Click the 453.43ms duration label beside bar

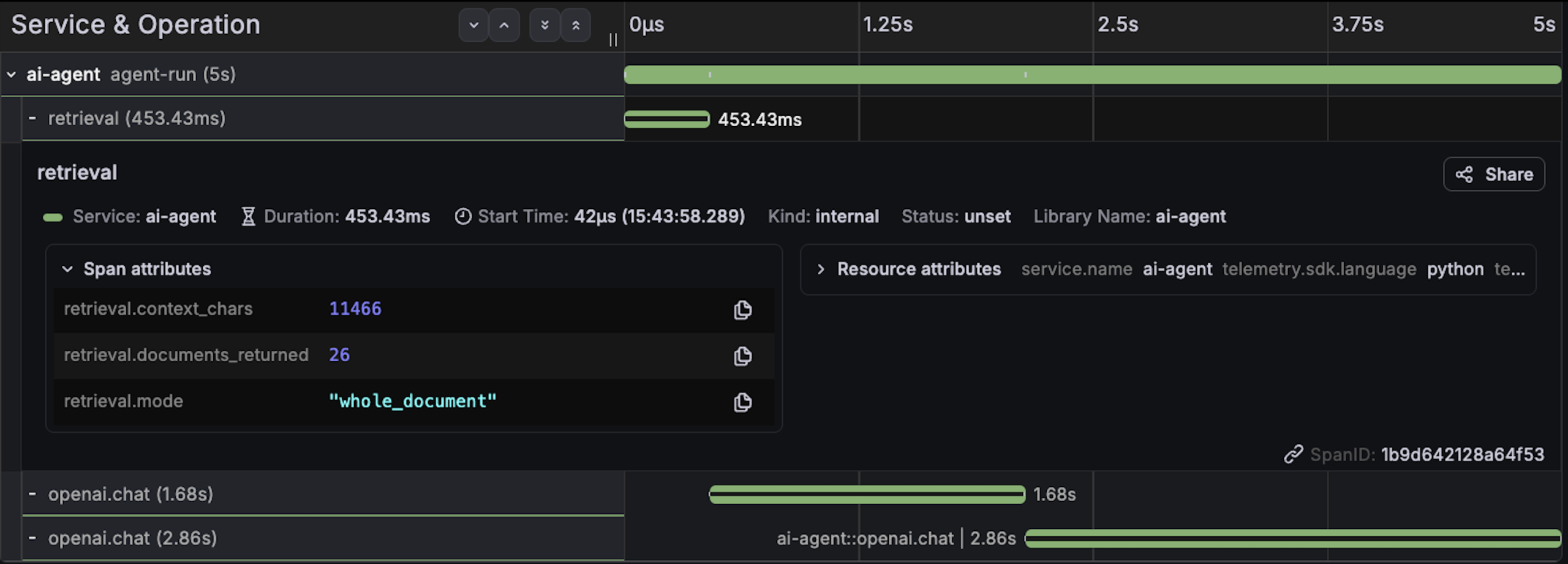pos(759,119)
